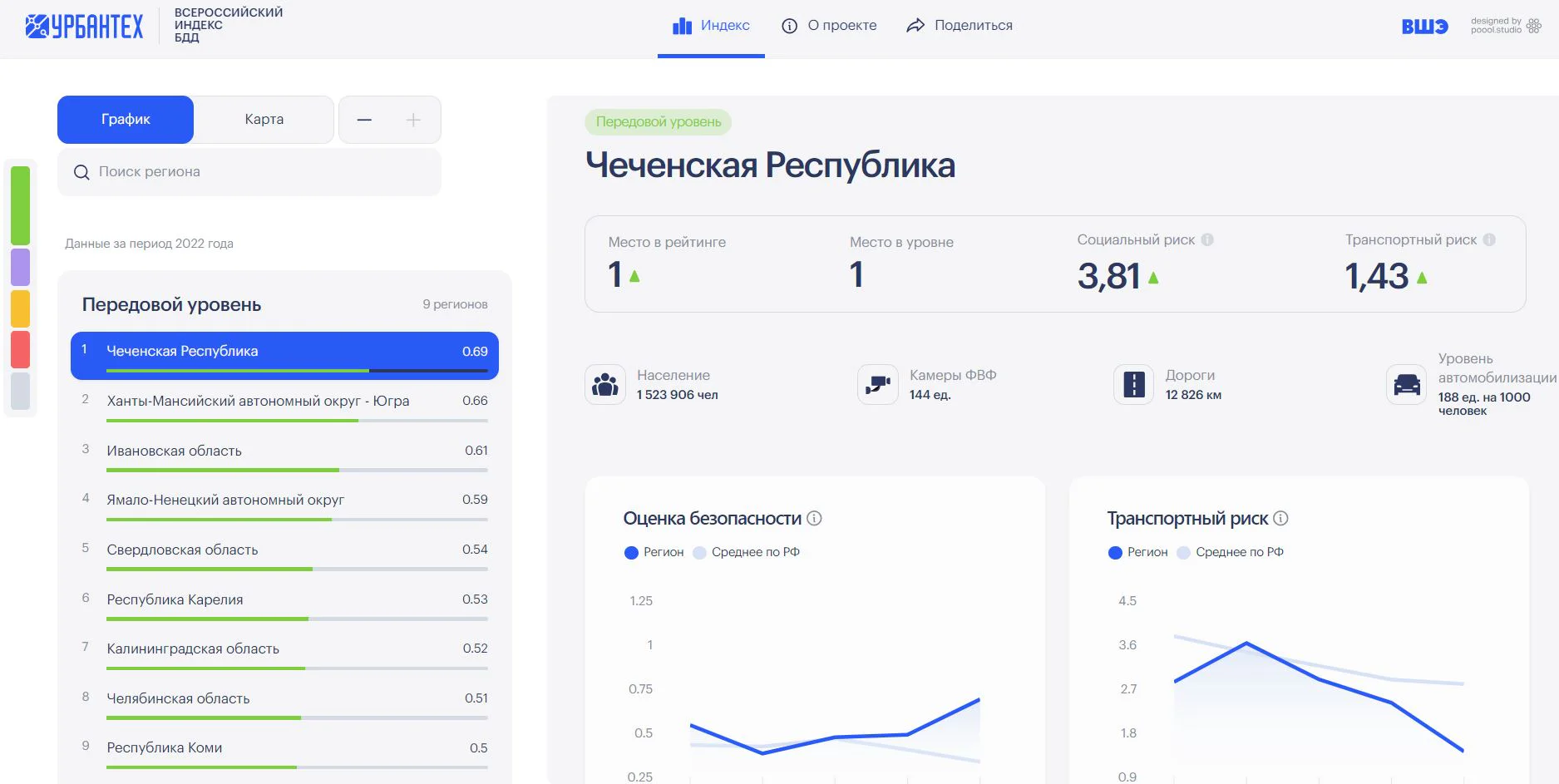This screenshot has height=784, width=1559.
Task: Click Данные за период 2022 года
Action: click(x=149, y=244)
